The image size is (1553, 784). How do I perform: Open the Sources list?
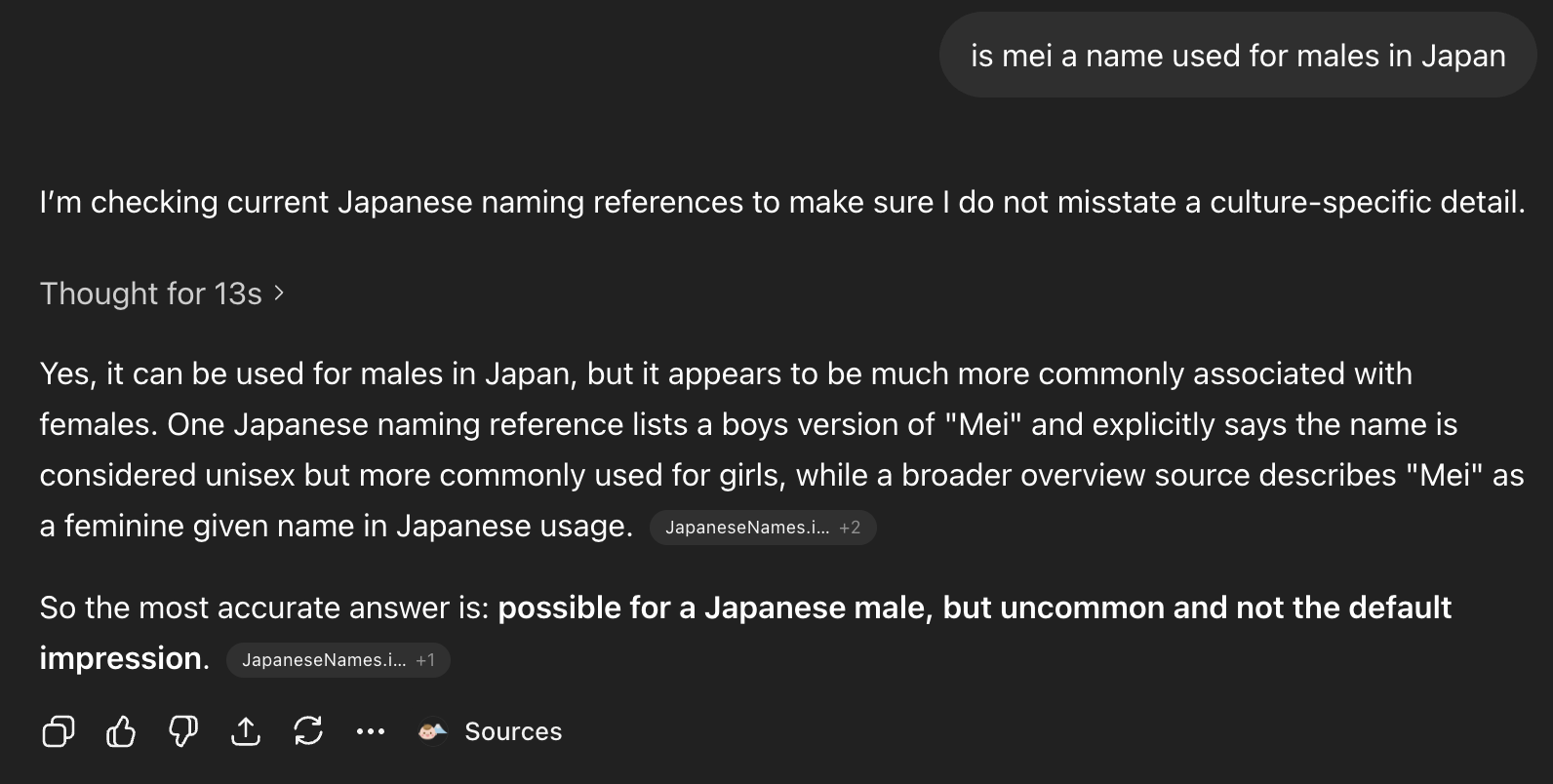click(x=513, y=731)
